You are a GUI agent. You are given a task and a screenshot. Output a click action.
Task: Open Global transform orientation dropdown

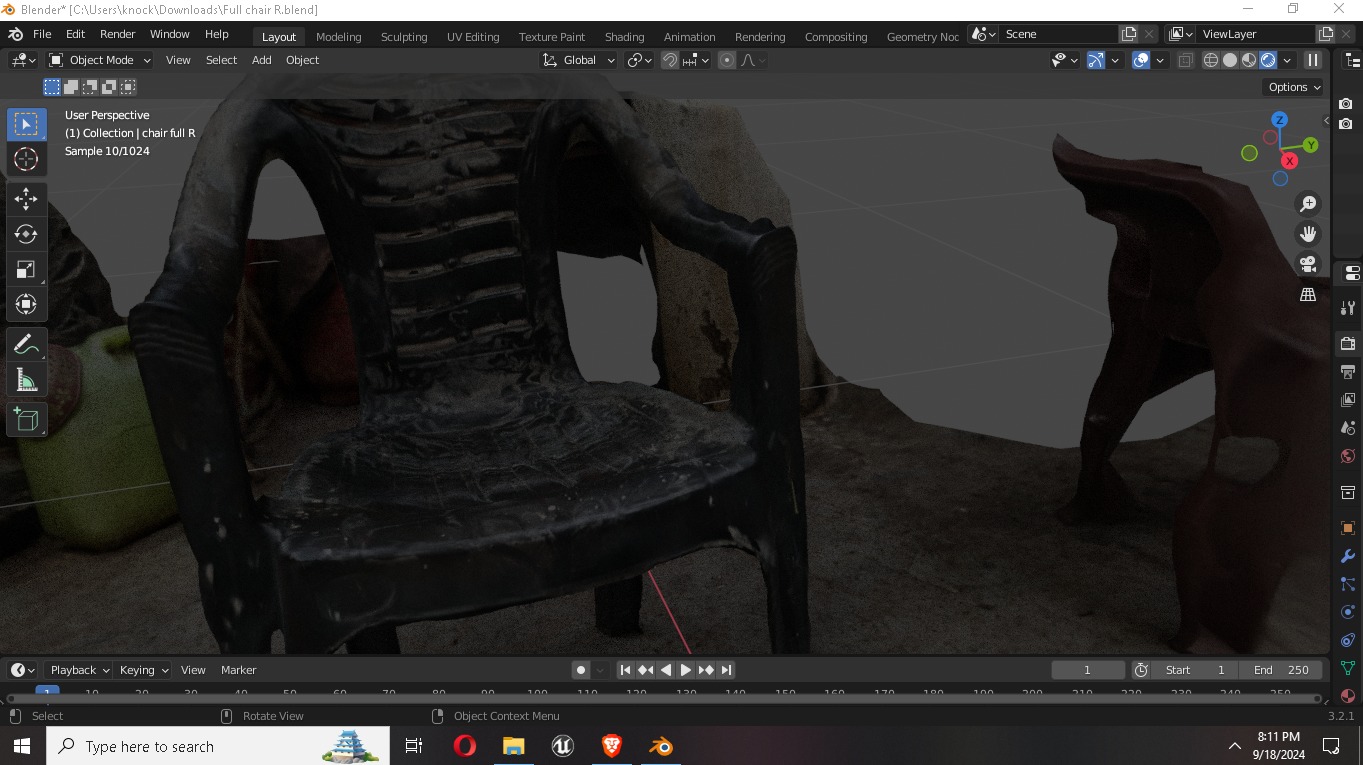pos(579,60)
